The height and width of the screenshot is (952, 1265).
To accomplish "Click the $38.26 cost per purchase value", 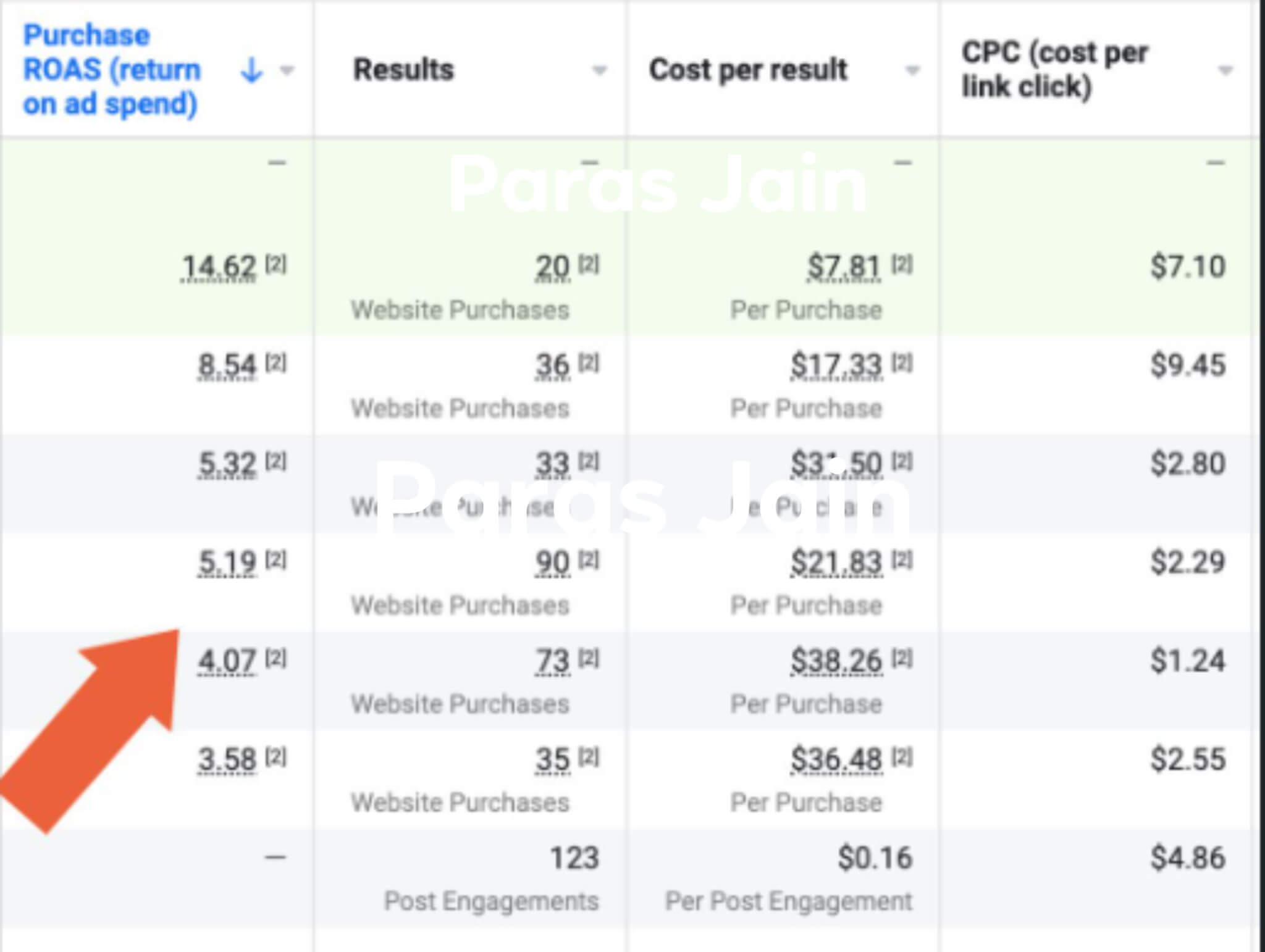I will (x=836, y=661).
